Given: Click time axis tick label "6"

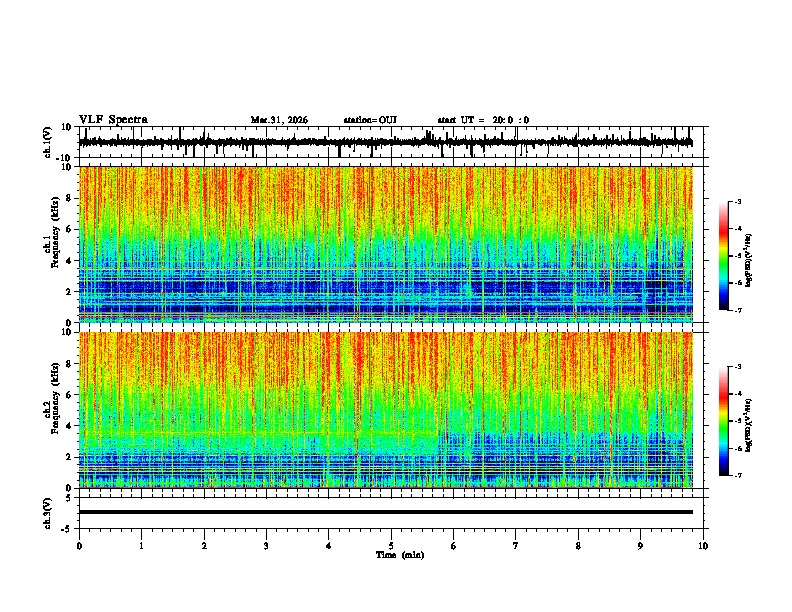Looking at the screenshot, I should [454, 546].
